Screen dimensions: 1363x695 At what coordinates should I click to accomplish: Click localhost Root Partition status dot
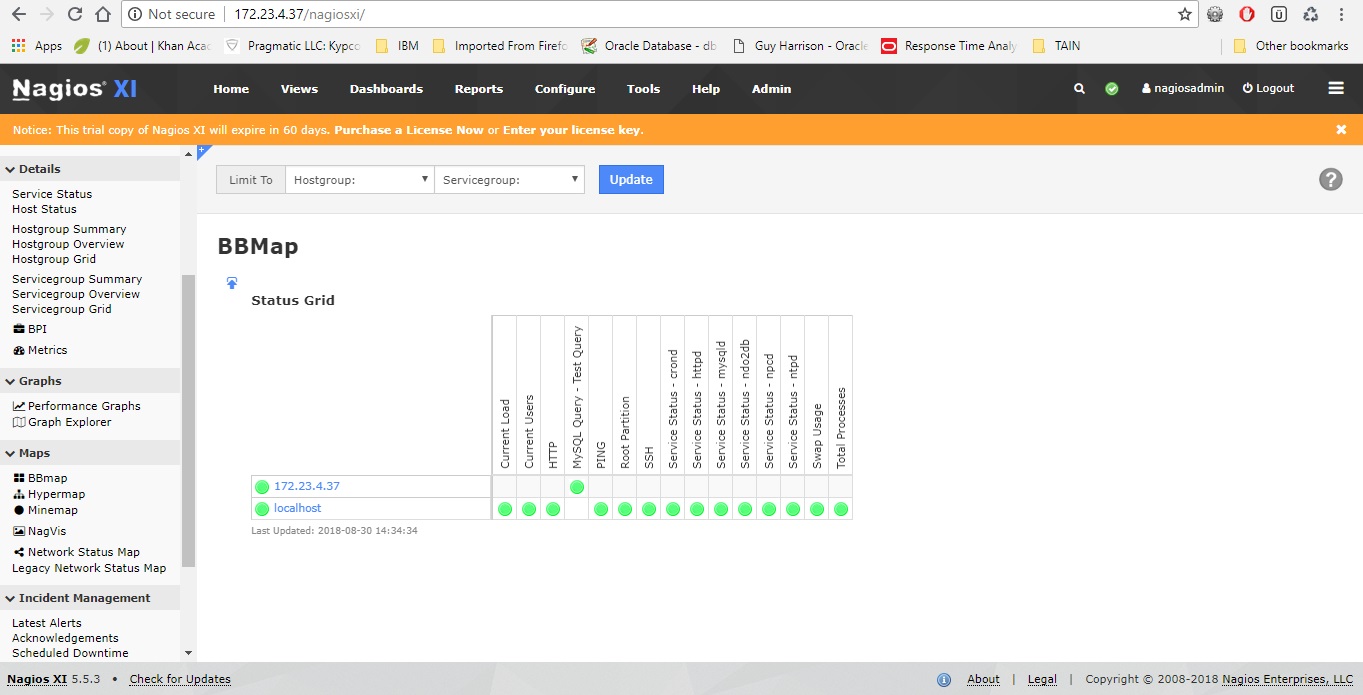(625, 509)
